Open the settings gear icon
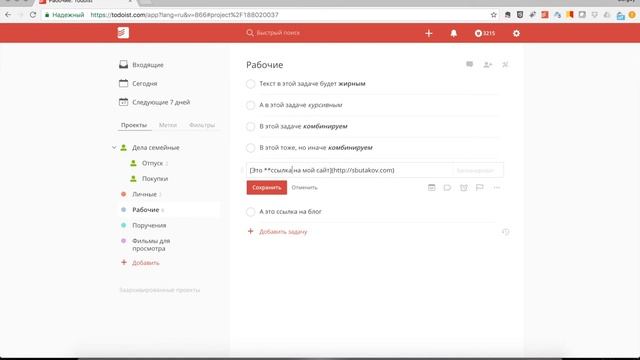Image resolution: width=640 pixels, height=360 pixels. (x=516, y=33)
